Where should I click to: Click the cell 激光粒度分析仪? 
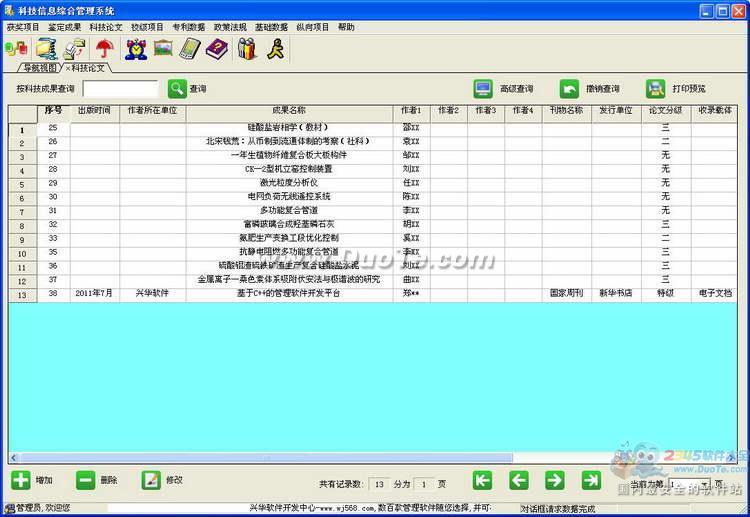click(288, 183)
